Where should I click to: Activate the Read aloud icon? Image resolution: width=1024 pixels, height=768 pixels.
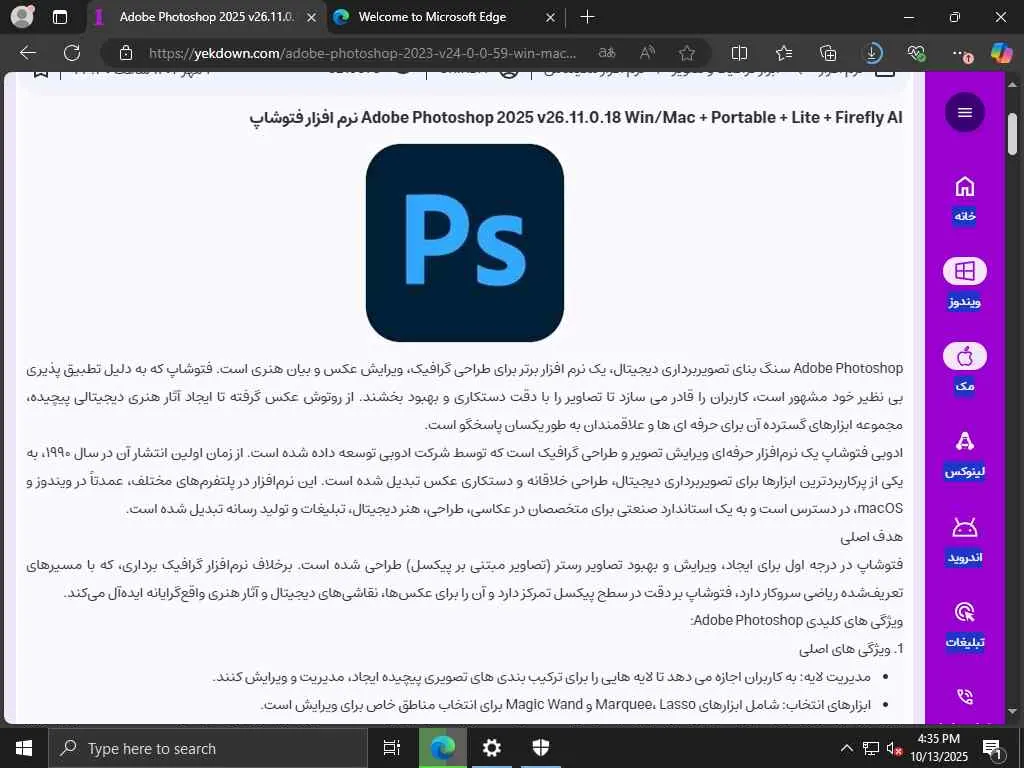[647, 53]
